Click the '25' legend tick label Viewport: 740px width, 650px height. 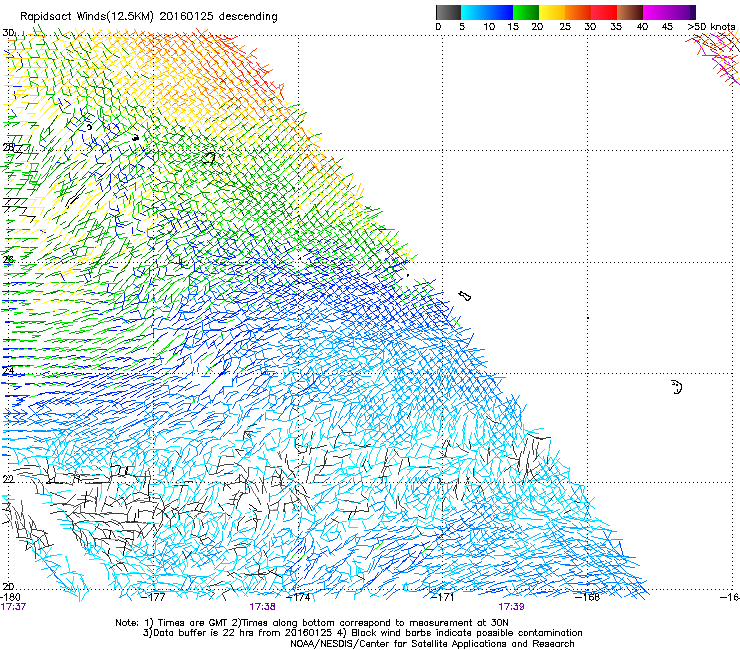click(565, 27)
